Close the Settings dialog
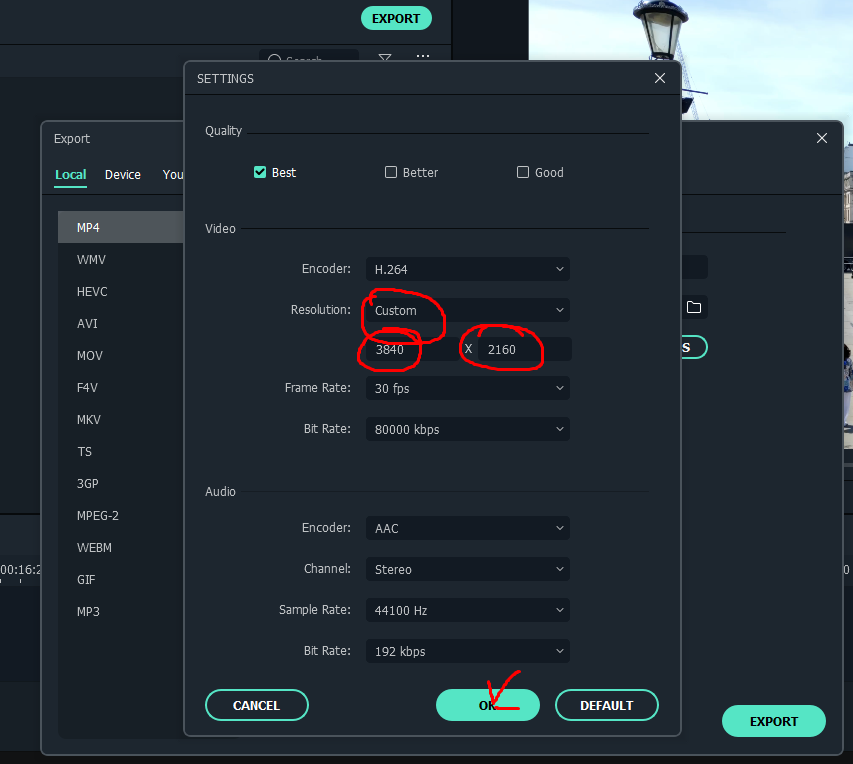The height and width of the screenshot is (764, 853). pos(660,78)
